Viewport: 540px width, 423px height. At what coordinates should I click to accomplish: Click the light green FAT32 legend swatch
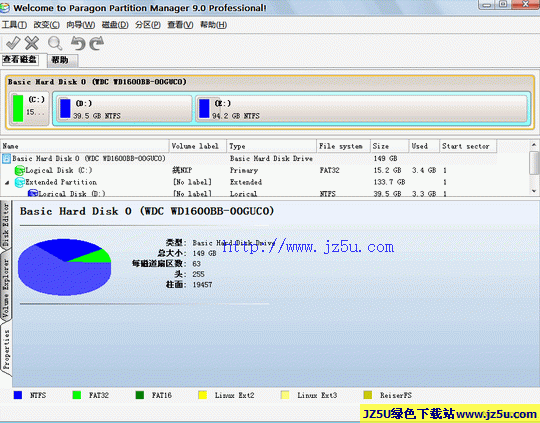(x=77, y=395)
